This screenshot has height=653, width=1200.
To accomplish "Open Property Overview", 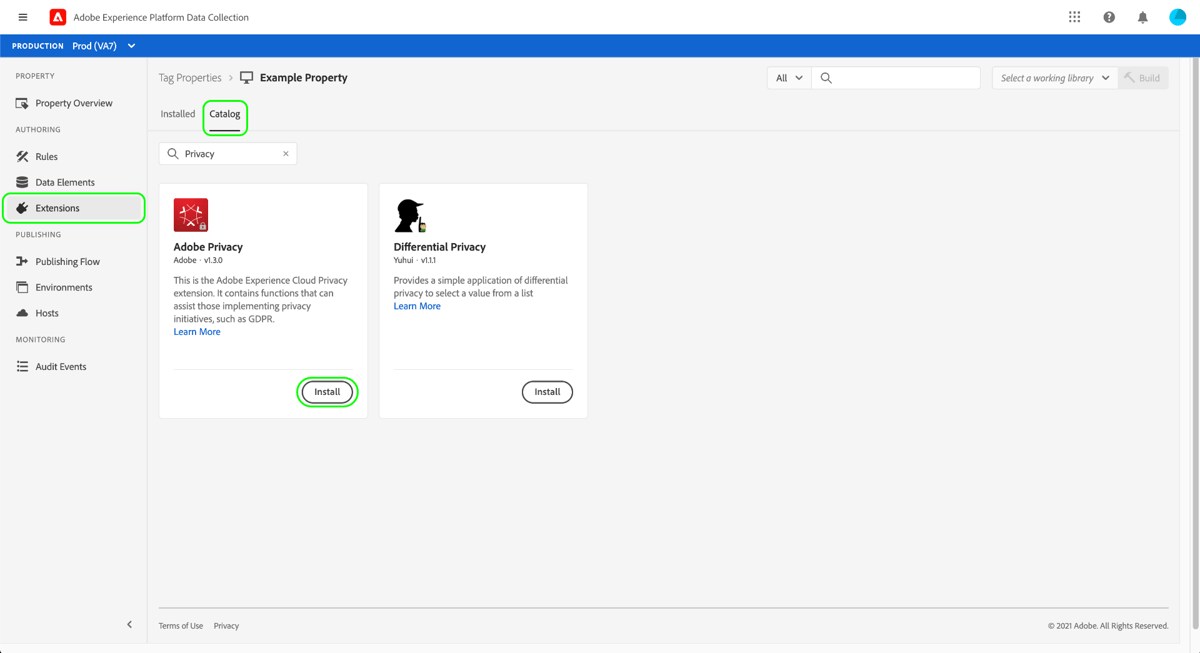I will click(x=72, y=103).
